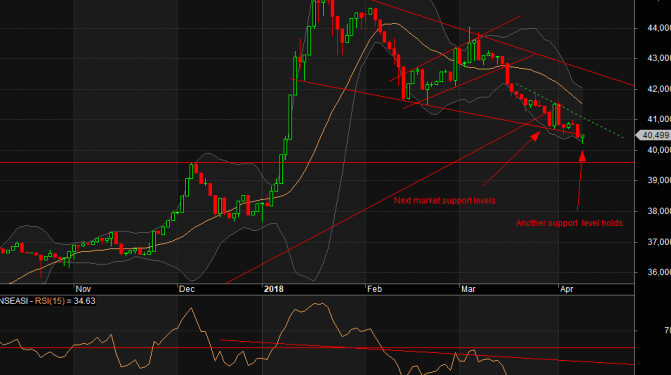The image size is (671, 375).
Task: Click the 38,00 price axis label
Action: (659, 211)
